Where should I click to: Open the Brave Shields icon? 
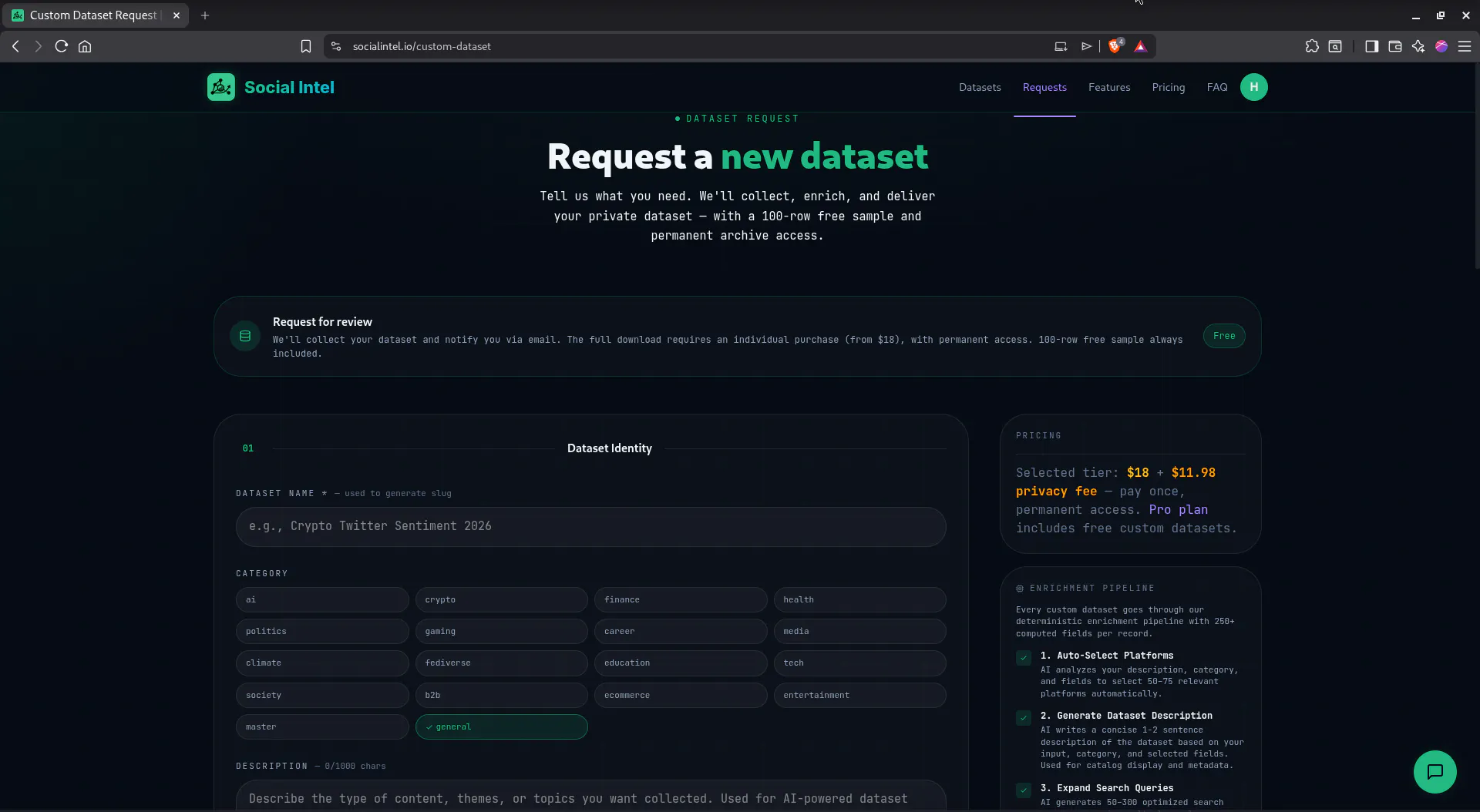click(x=1115, y=46)
